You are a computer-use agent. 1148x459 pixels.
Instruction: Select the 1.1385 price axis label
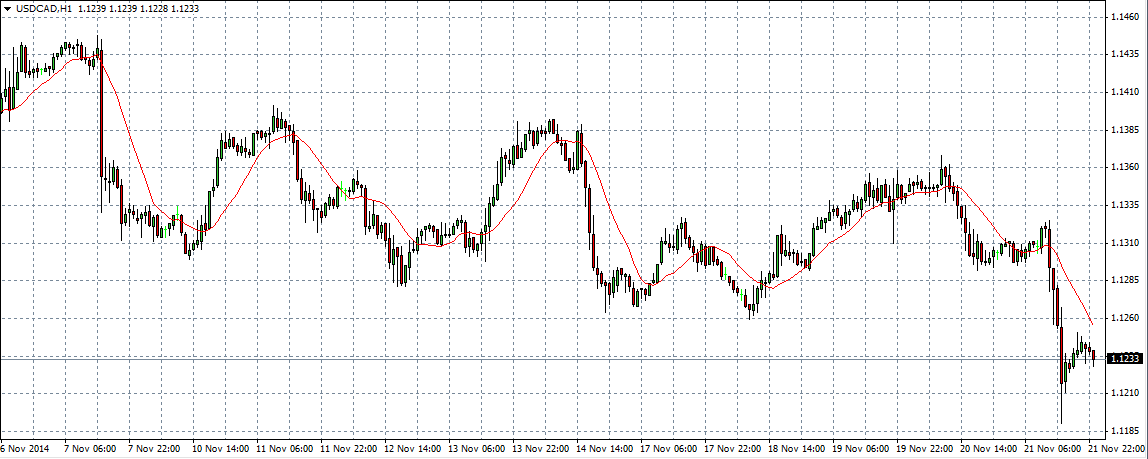[1123, 130]
